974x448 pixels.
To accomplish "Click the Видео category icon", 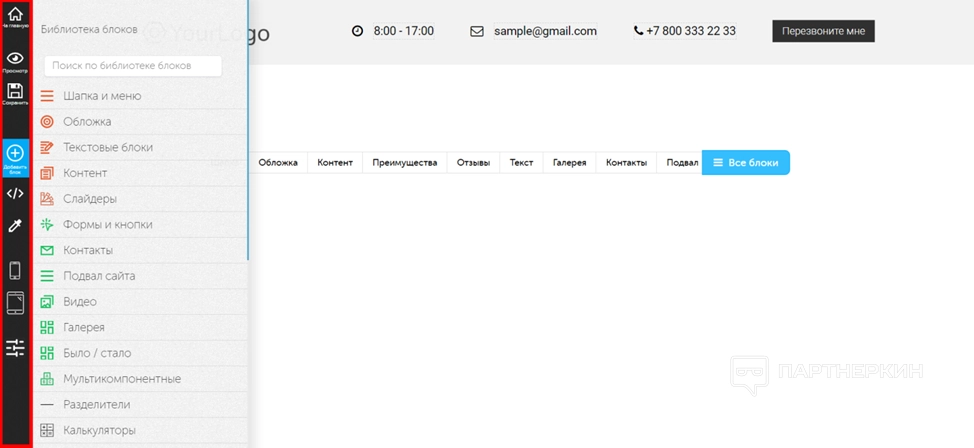I will point(47,302).
